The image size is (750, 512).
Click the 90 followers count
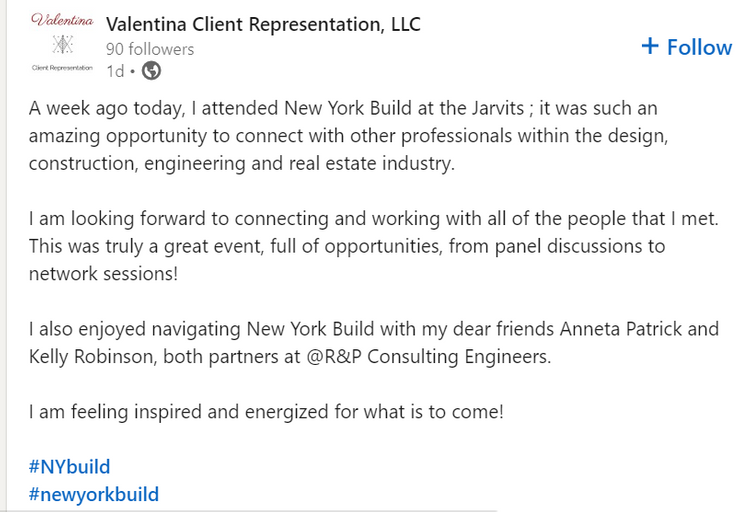tap(150, 49)
